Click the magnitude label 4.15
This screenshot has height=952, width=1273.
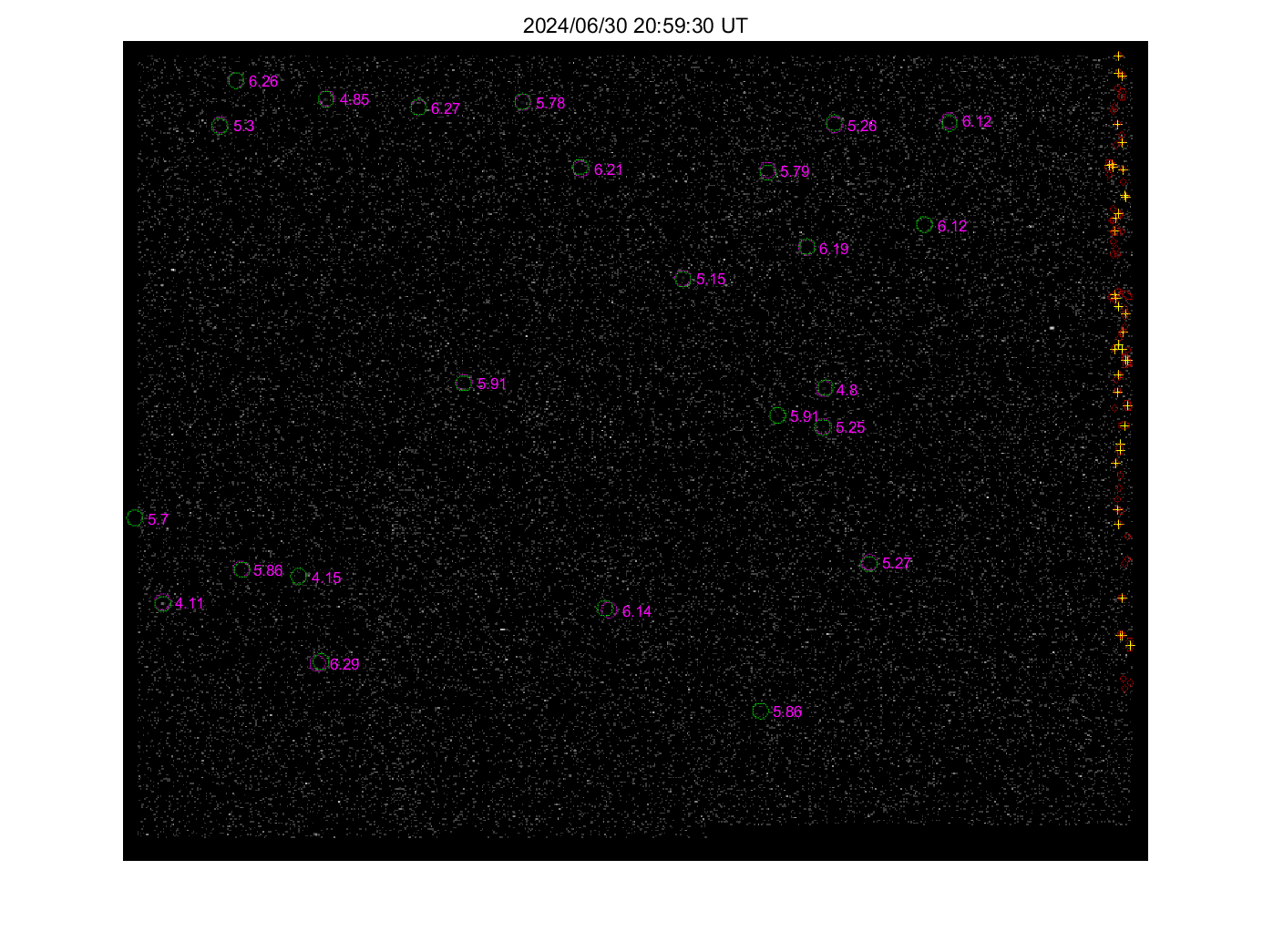click(x=326, y=578)
